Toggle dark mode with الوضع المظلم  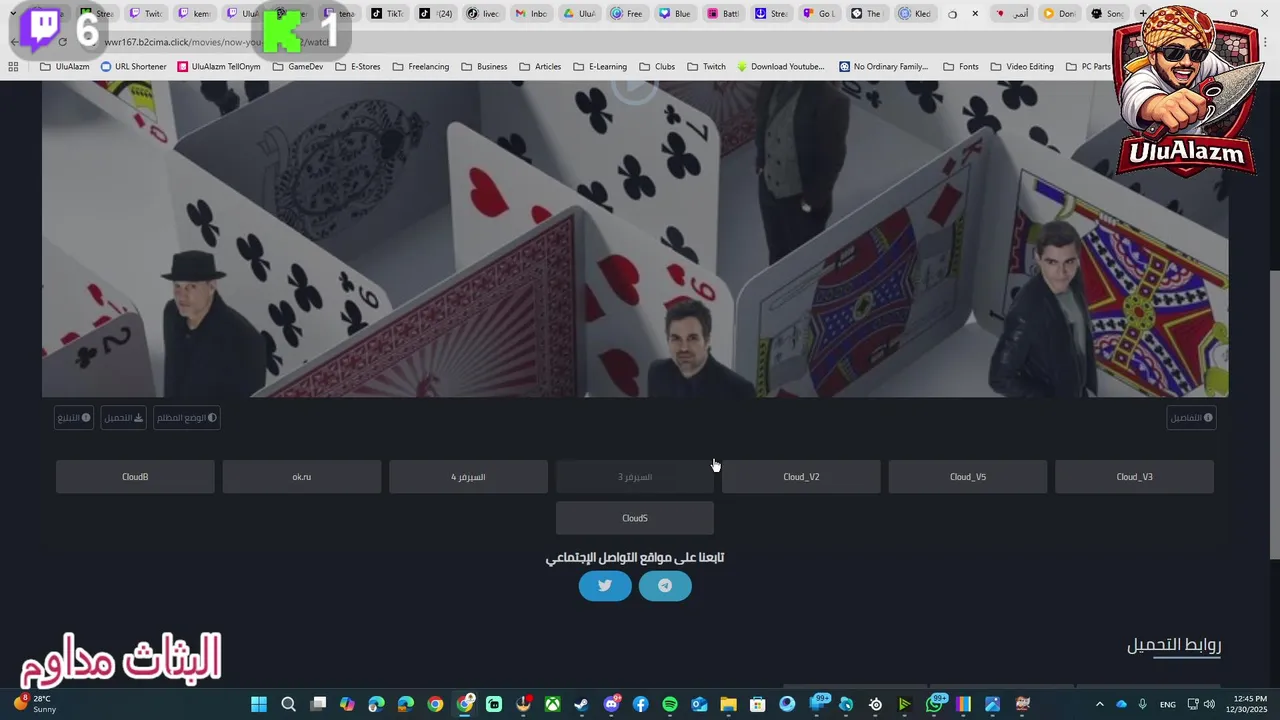coord(187,418)
